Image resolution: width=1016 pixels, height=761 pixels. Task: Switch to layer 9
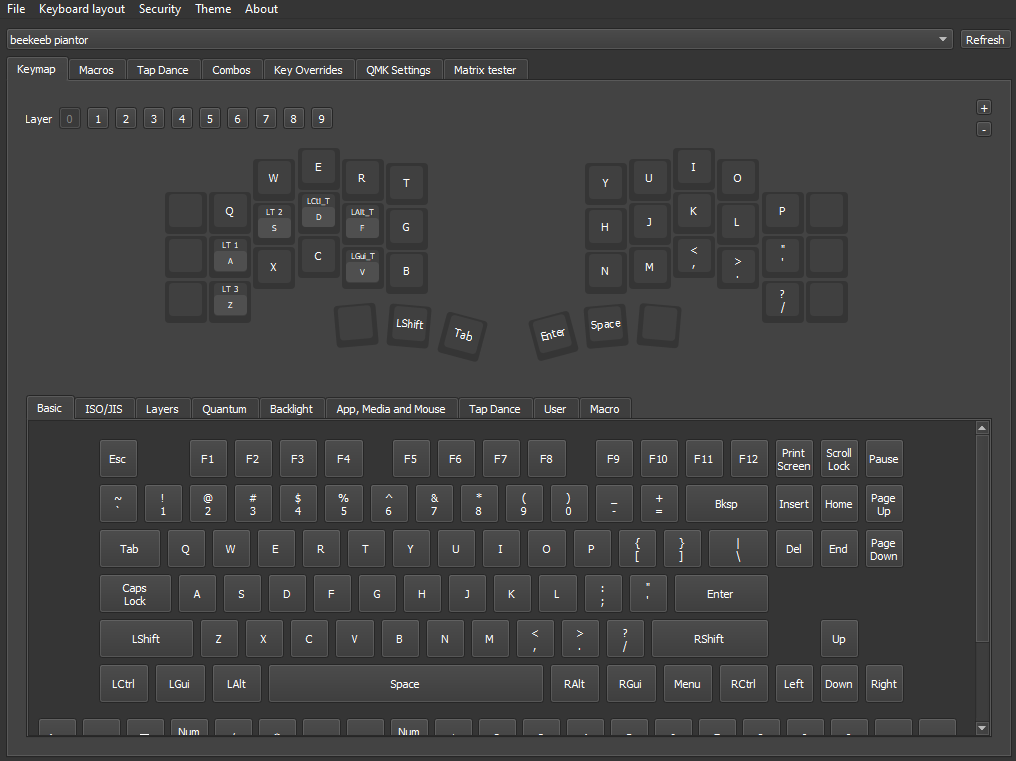click(x=320, y=119)
